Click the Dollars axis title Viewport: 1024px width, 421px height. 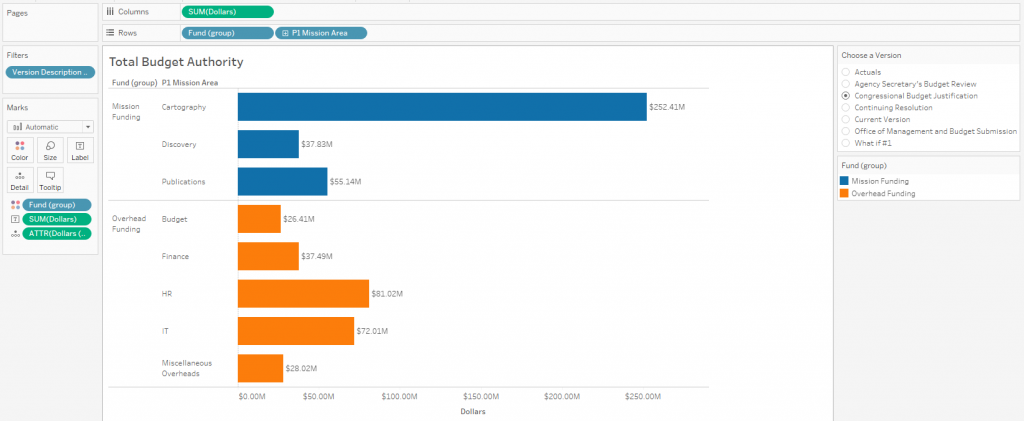point(473,412)
